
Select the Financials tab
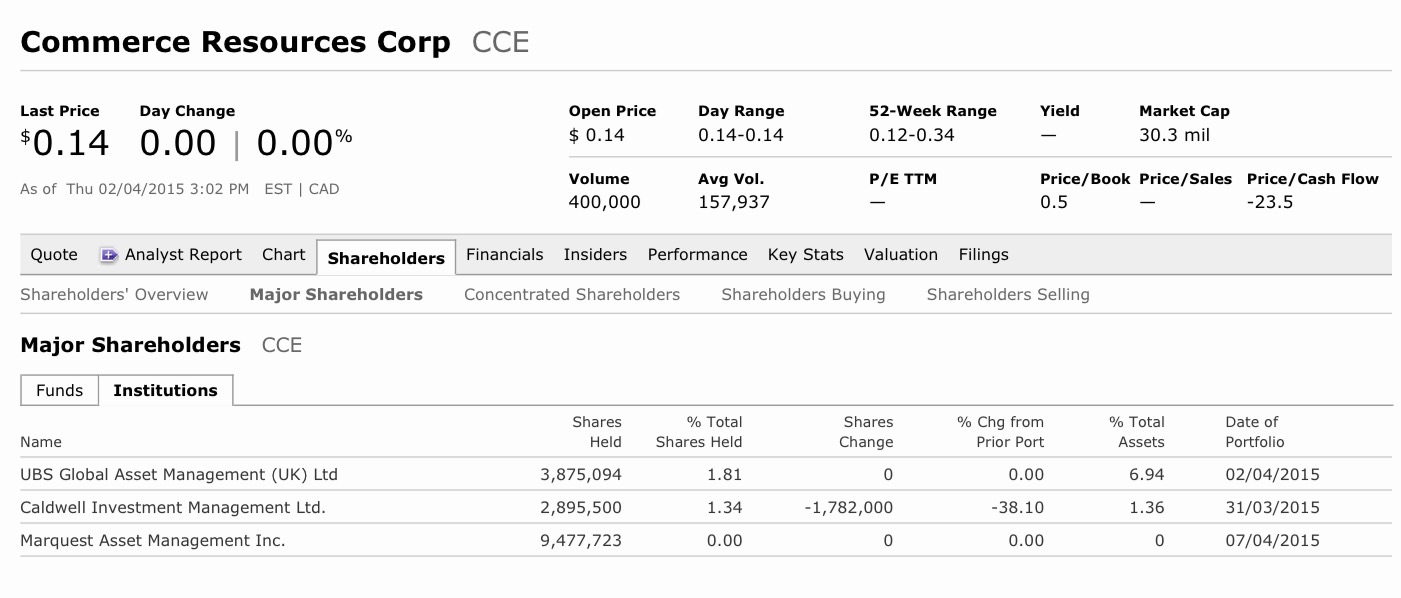click(x=504, y=254)
